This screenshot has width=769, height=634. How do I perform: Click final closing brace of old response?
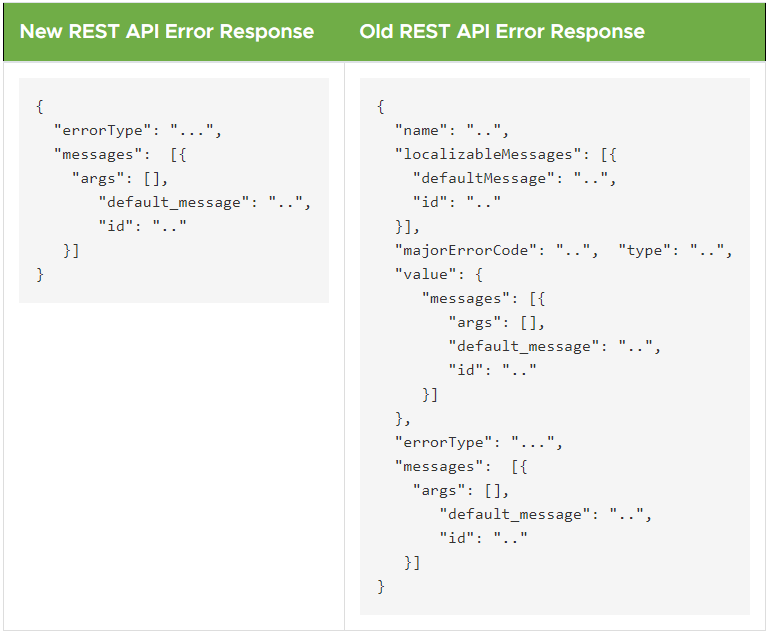[380, 586]
